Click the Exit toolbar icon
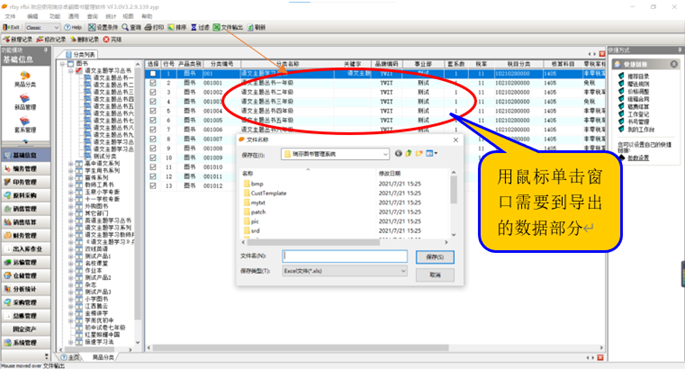The width and height of the screenshot is (685, 369). pyautogui.click(x=6, y=28)
